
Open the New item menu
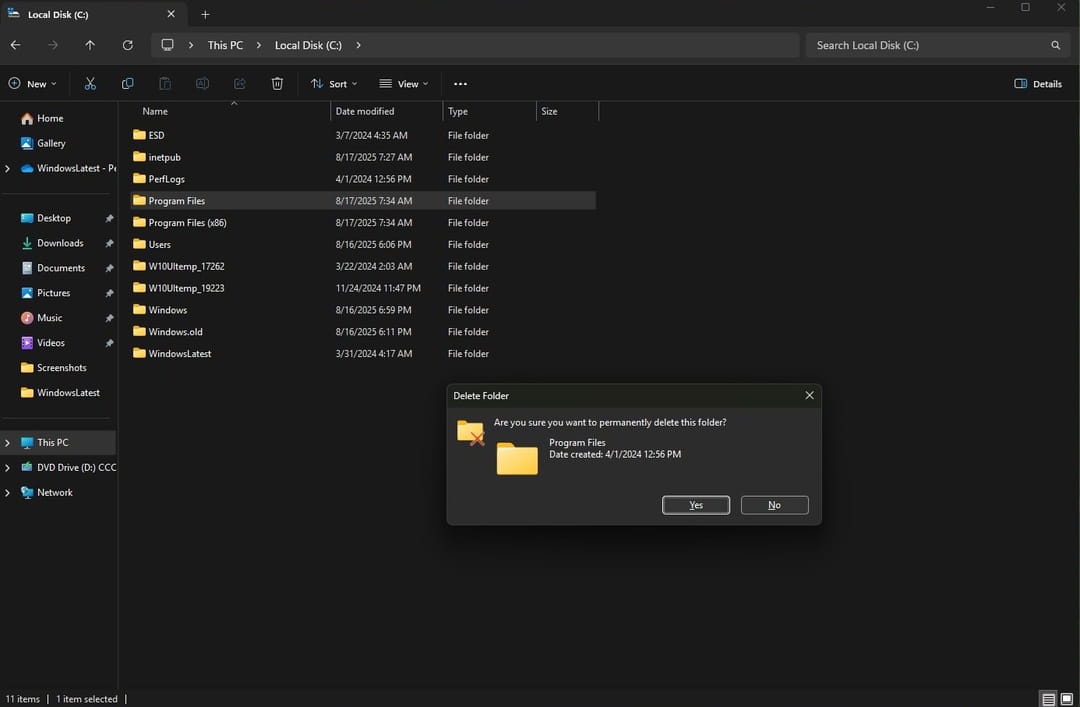click(32, 84)
